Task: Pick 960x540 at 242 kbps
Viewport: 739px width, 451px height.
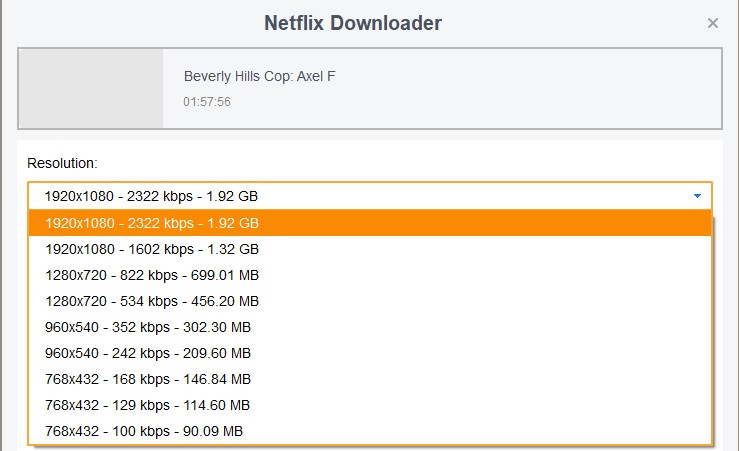Action: [x=148, y=353]
